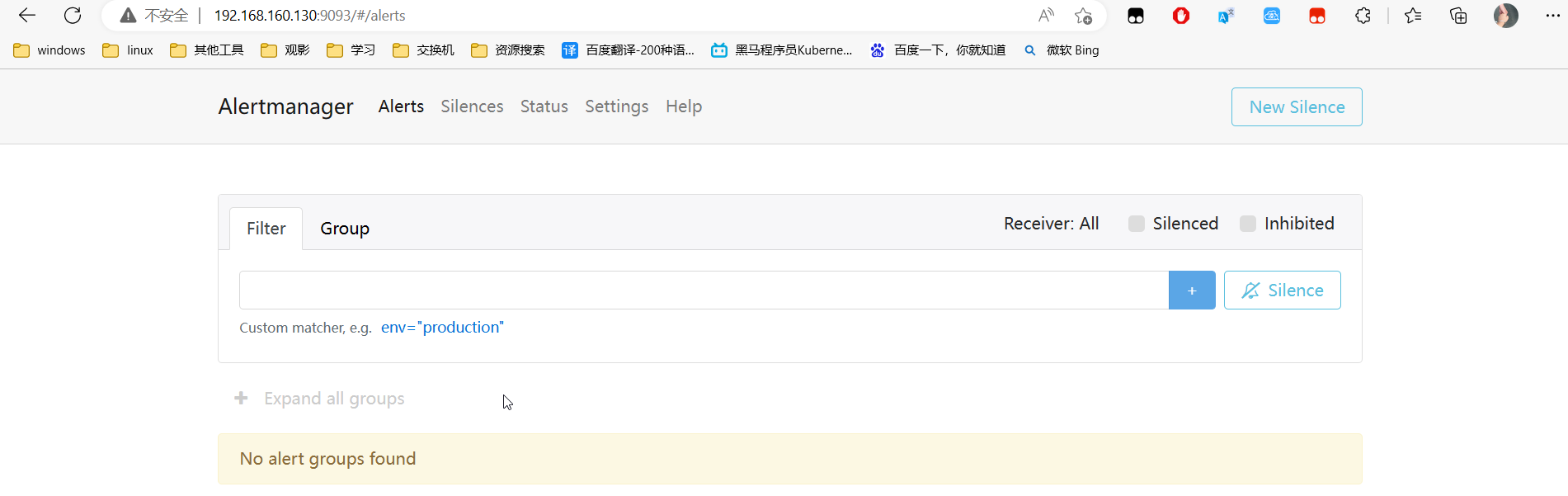Open the read aloud icon in the address bar
This screenshot has height=496, width=1568.
pyautogui.click(x=1046, y=16)
